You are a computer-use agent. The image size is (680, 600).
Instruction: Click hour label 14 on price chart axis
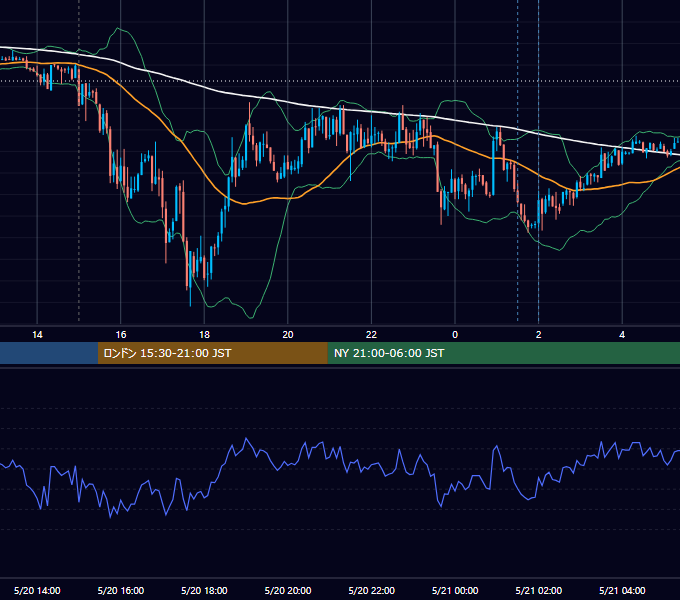click(x=37, y=334)
